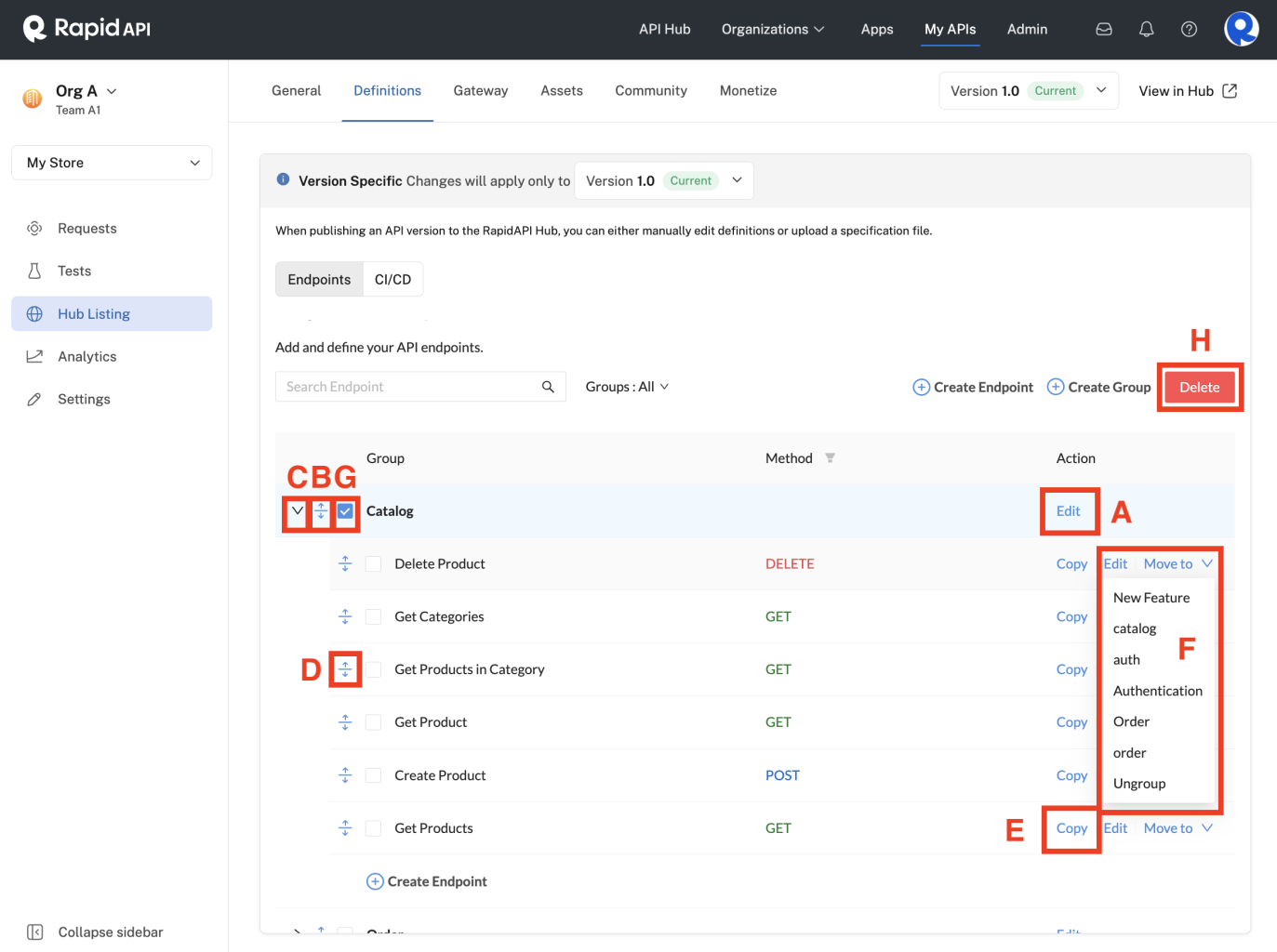Open the top-right Version 1.0 selector
Screen dimensions: 1277x952
[1029, 91]
